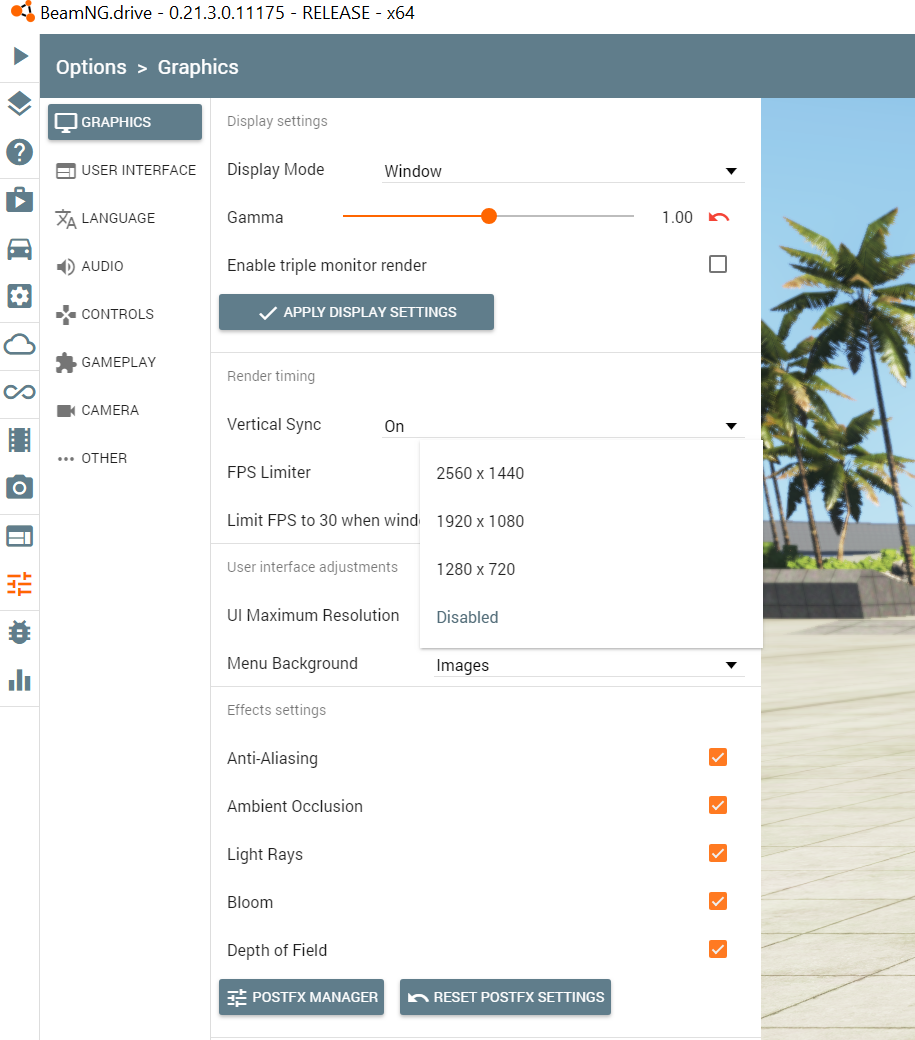Open photo mode camera icon
Image resolution: width=915 pixels, height=1040 pixels.
[19, 488]
